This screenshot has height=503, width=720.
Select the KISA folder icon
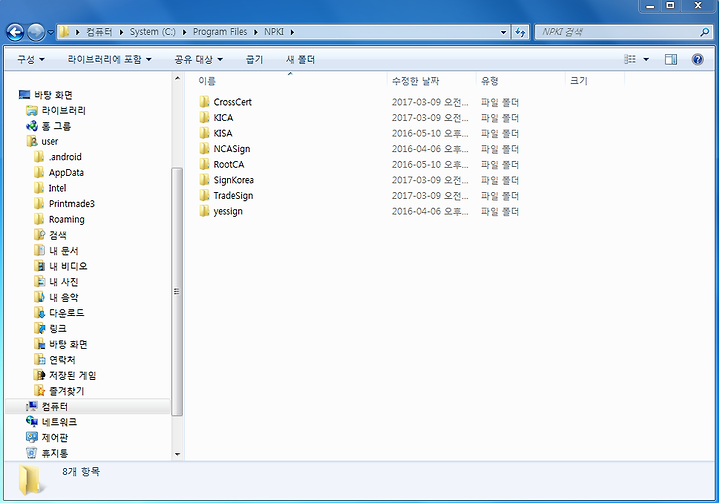tap(204, 133)
